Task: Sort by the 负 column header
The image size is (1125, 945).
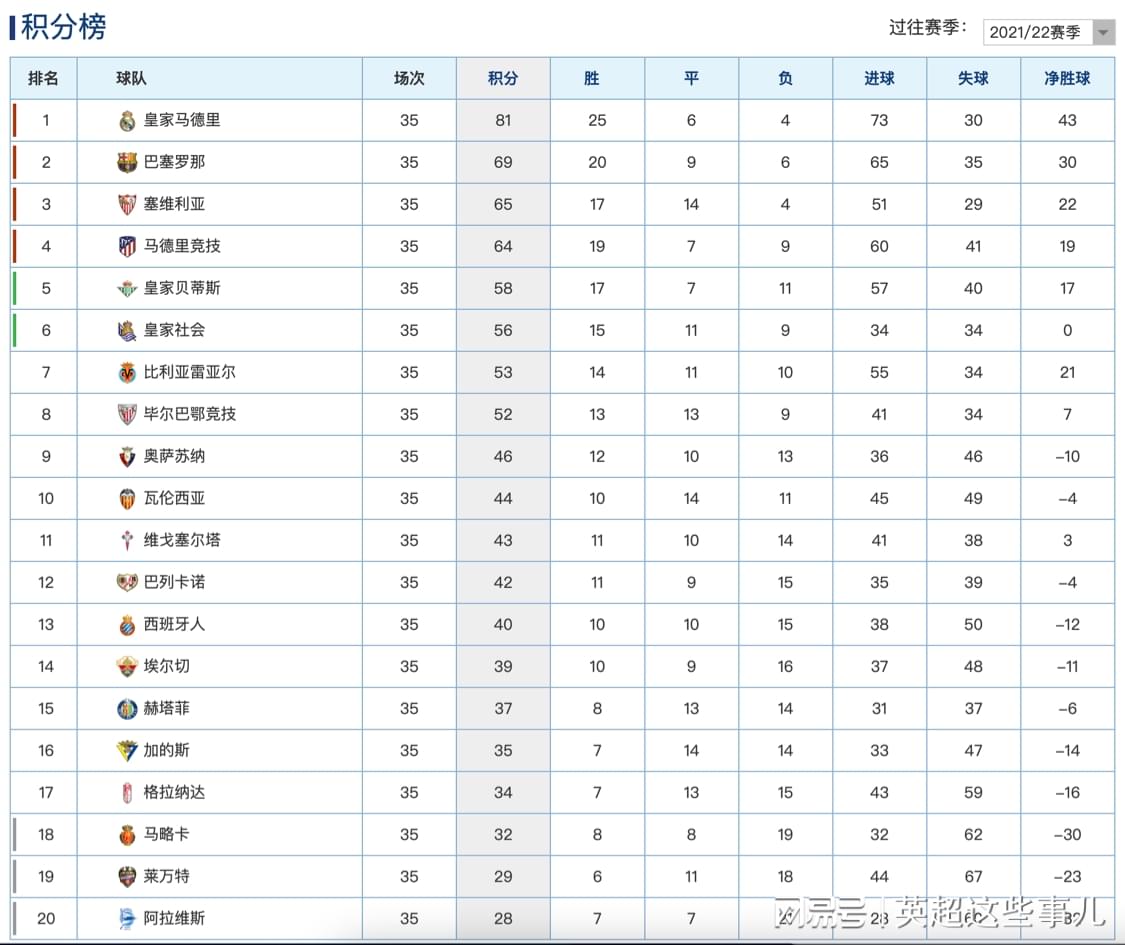Action: point(785,78)
